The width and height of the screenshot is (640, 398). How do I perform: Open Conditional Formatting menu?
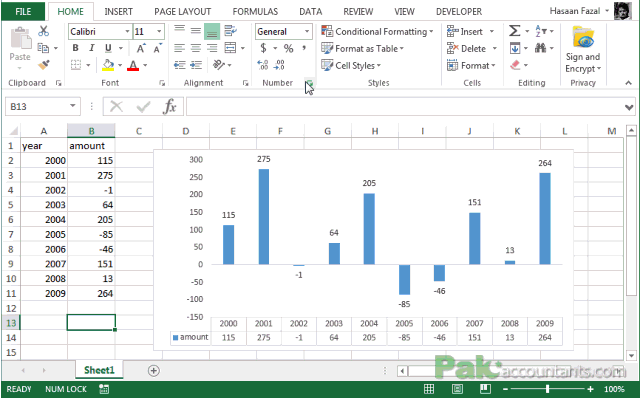click(377, 31)
